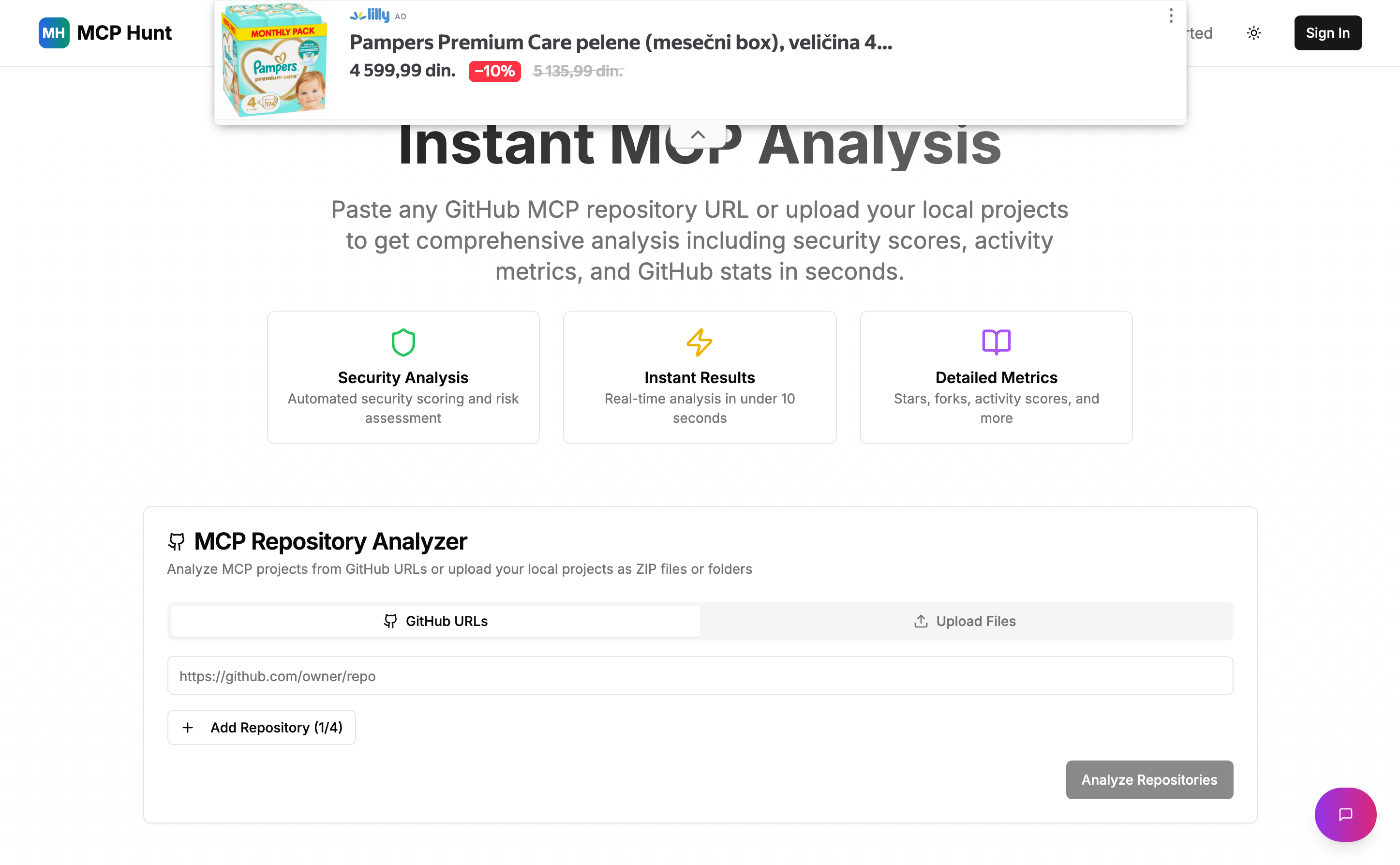Click the MH logo icon
The height and width of the screenshot is (865, 1400).
54,33
